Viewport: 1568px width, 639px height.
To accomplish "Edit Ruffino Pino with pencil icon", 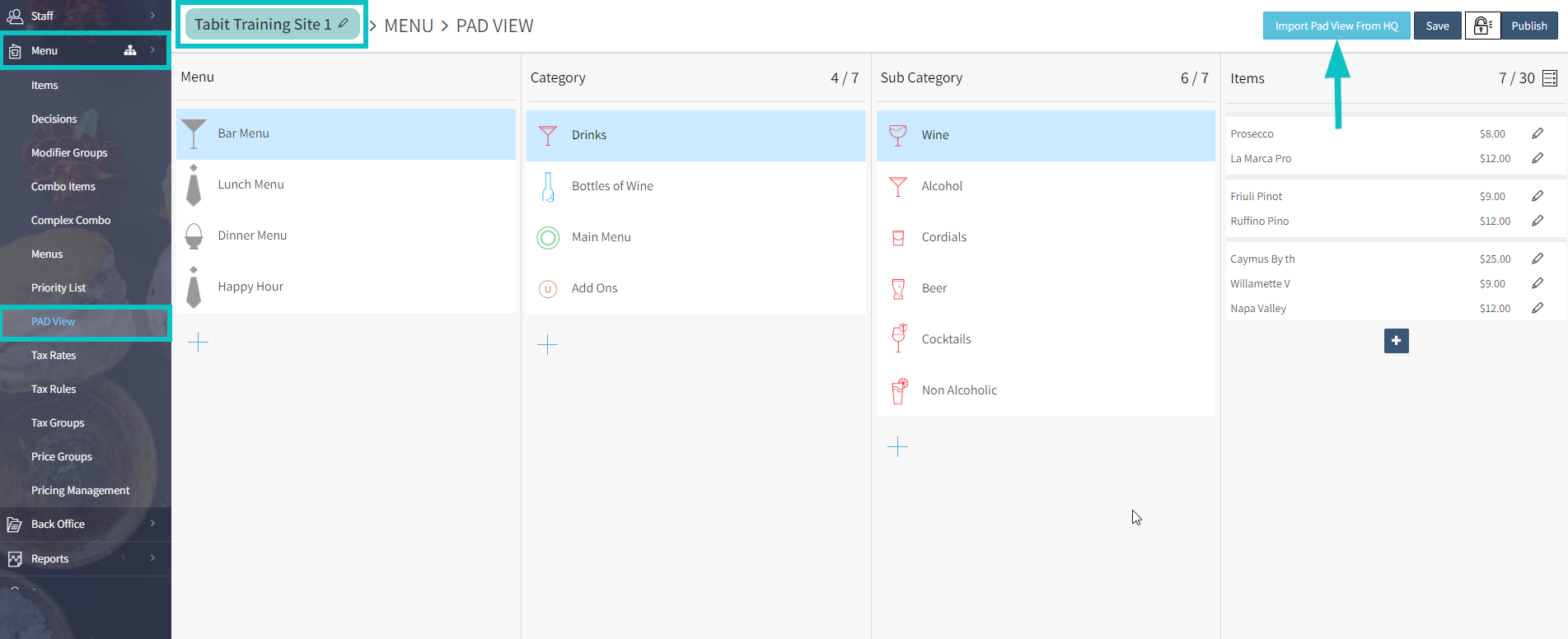I will click(1538, 221).
